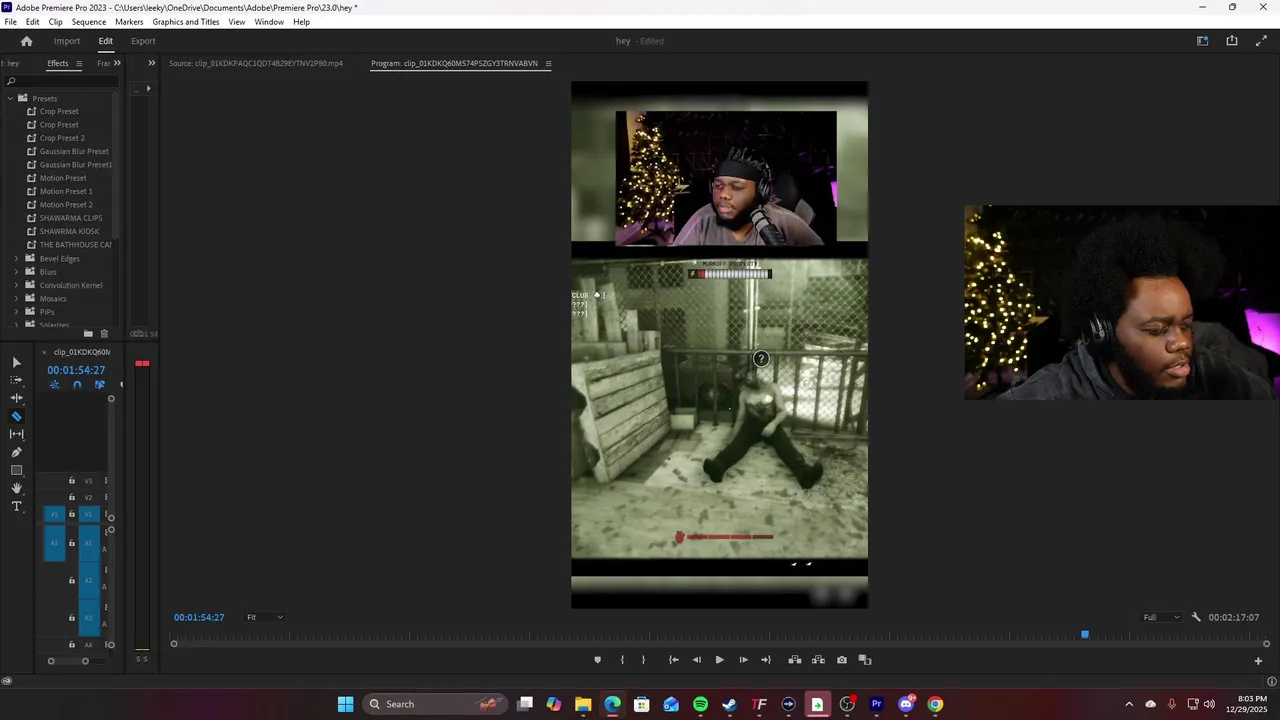Viewport: 1280px width, 720px height.
Task: Open the Sequence menu
Action: tap(88, 22)
